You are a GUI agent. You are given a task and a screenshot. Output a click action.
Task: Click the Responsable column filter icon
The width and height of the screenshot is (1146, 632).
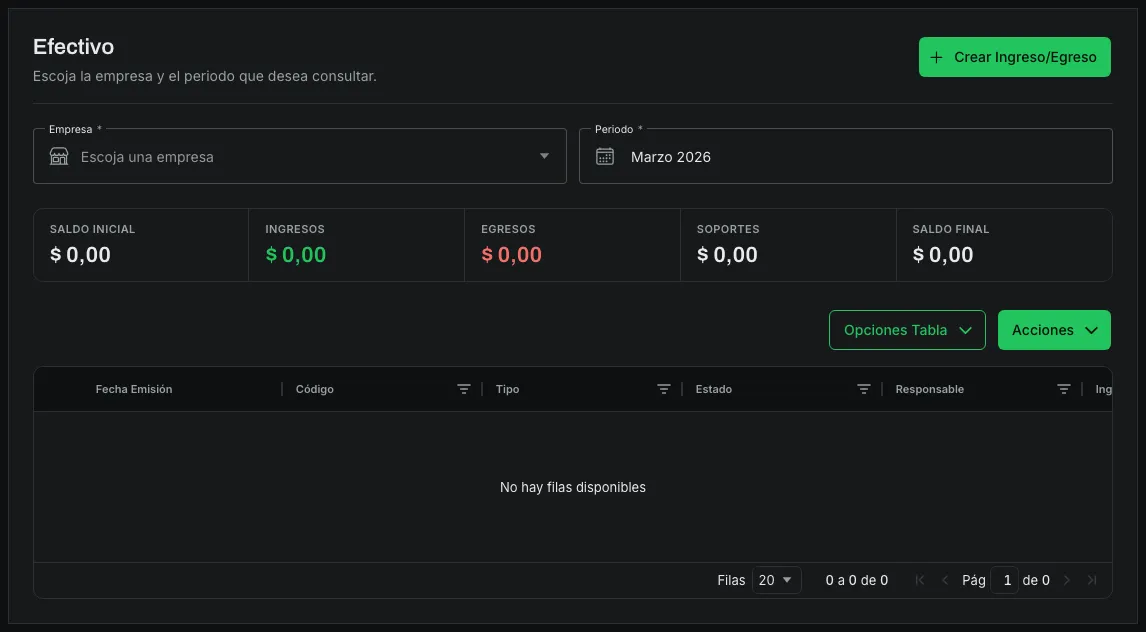[x=1063, y=389]
